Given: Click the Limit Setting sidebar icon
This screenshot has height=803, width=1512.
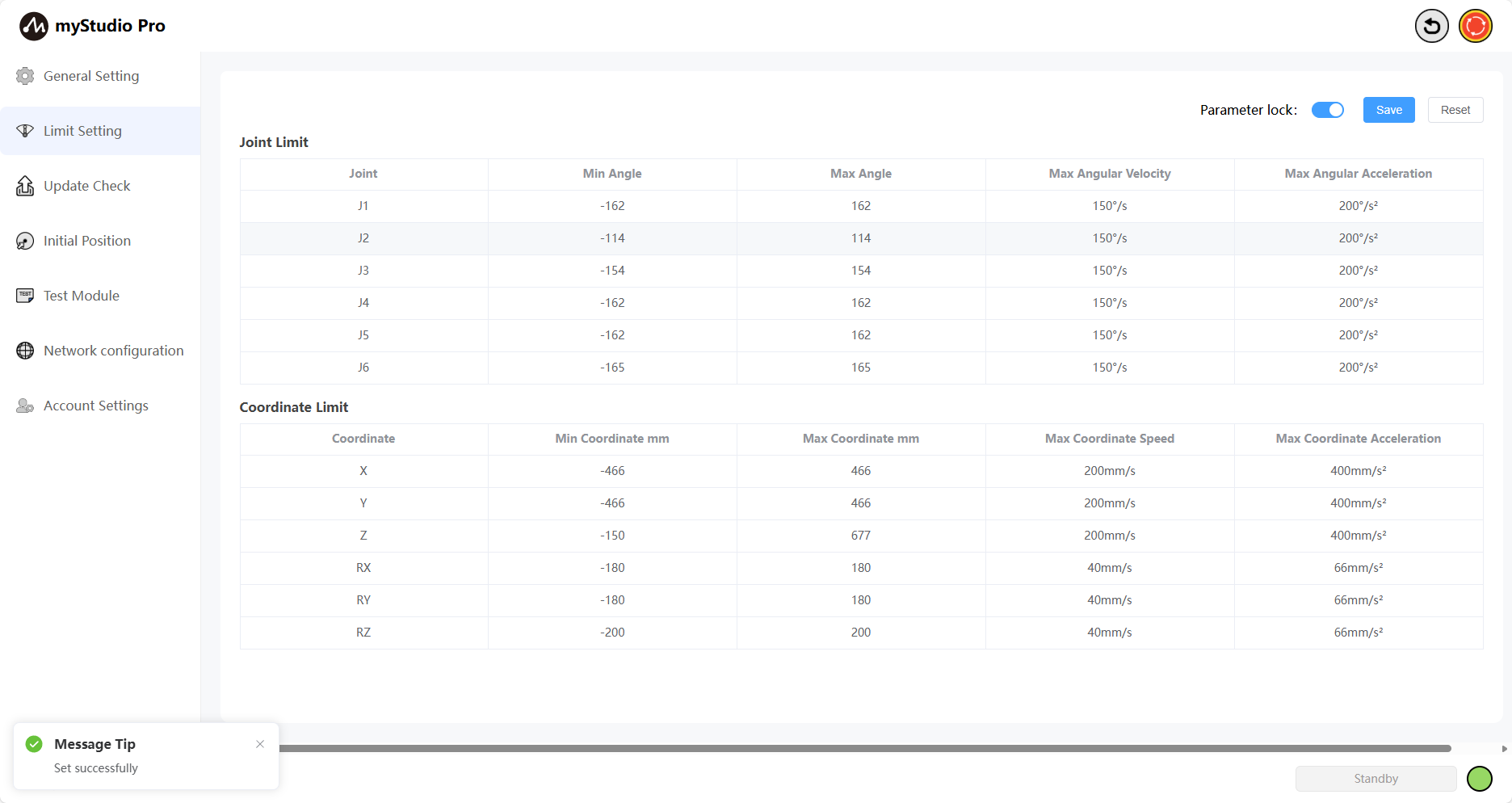Looking at the screenshot, I should click(25, 131).
